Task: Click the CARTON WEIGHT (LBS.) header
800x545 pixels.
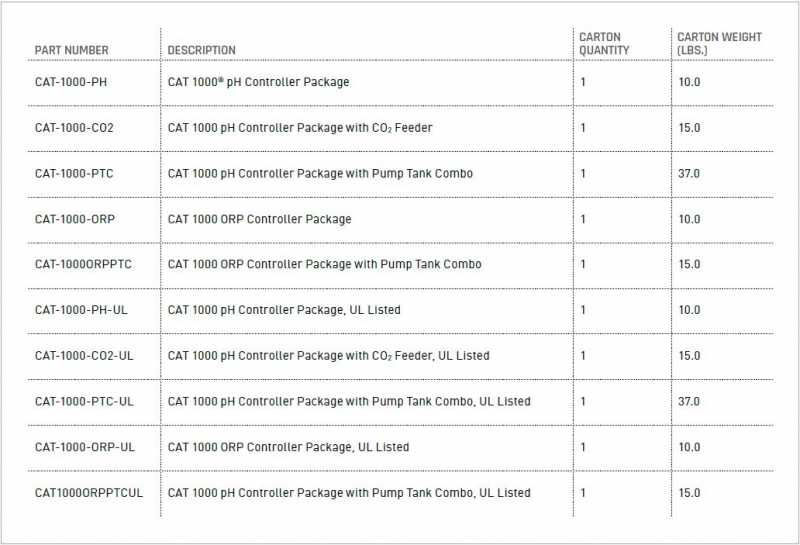Action: coord(719,43)
